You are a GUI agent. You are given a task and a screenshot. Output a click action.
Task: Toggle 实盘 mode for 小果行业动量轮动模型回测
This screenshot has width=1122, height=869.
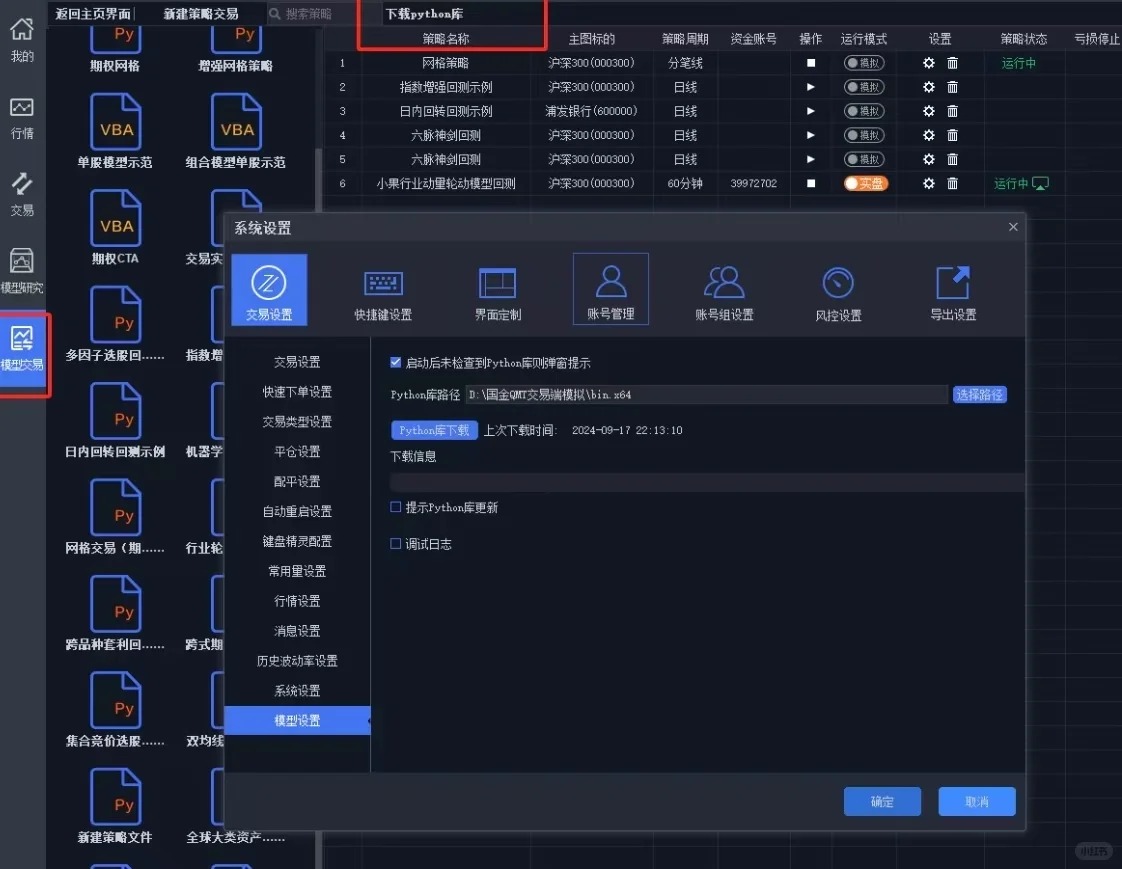click(864, 183)
